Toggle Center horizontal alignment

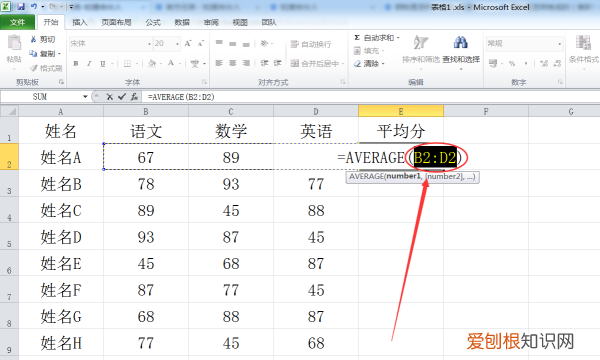coord(233,63)
